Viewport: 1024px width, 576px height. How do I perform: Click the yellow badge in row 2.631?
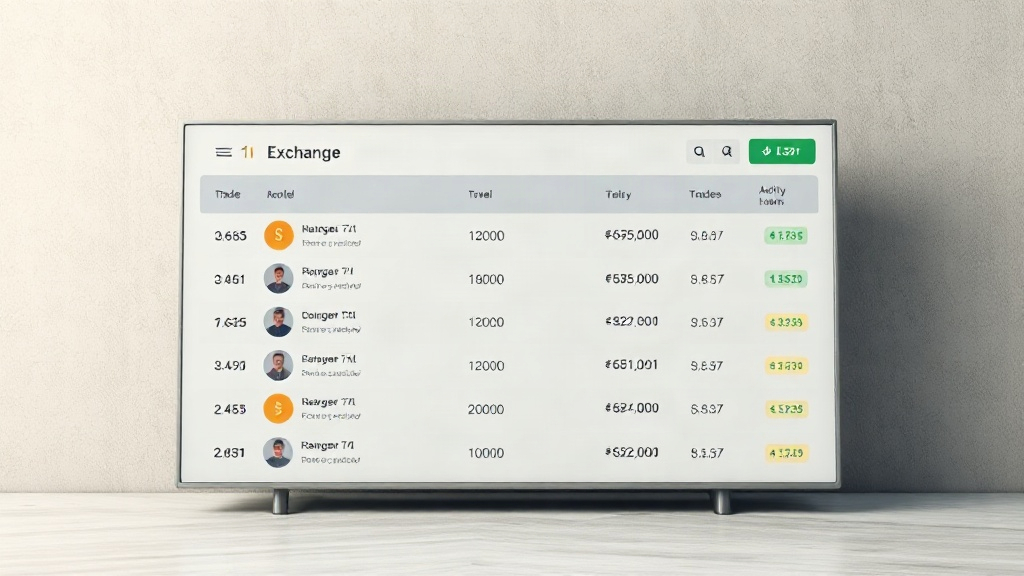point(786,453)
